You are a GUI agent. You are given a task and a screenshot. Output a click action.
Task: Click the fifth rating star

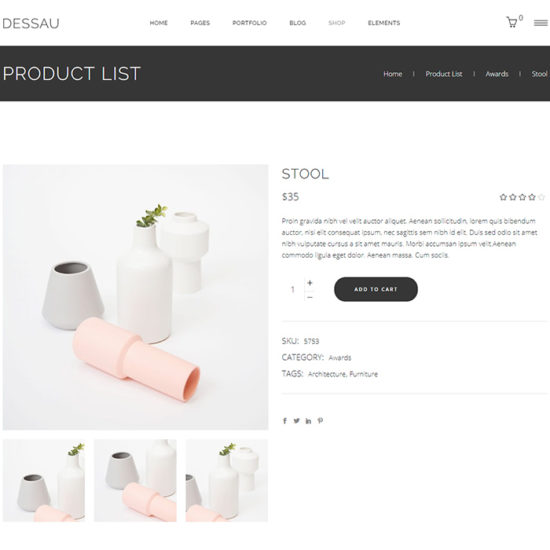[x=542, y=197]
